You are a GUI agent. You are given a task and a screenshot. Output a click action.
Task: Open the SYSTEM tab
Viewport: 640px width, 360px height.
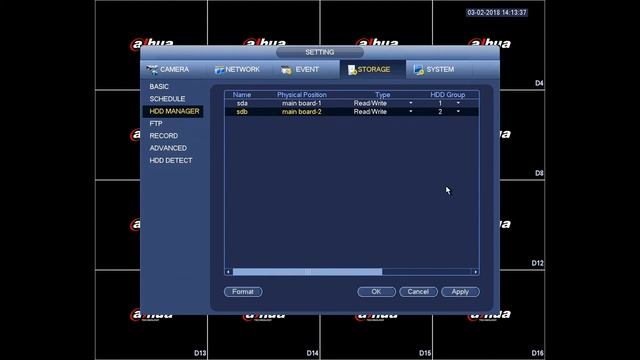pyautogui.click(x=440, y=69)
